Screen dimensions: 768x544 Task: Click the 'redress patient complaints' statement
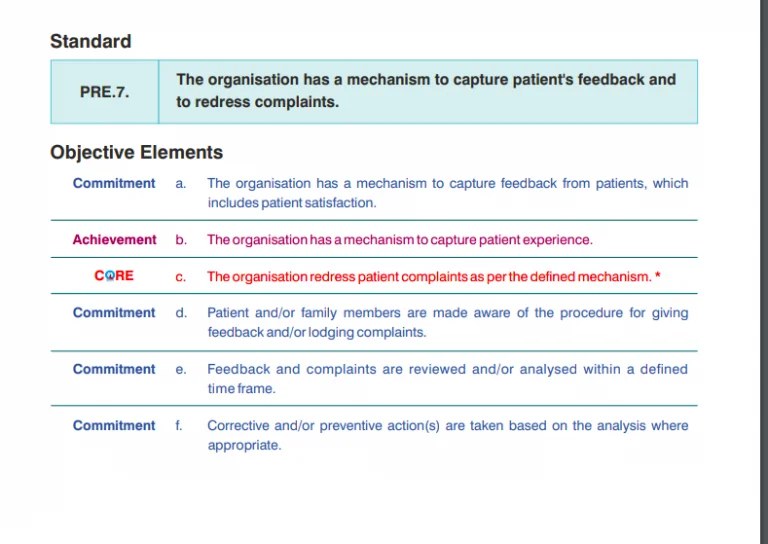428,277
